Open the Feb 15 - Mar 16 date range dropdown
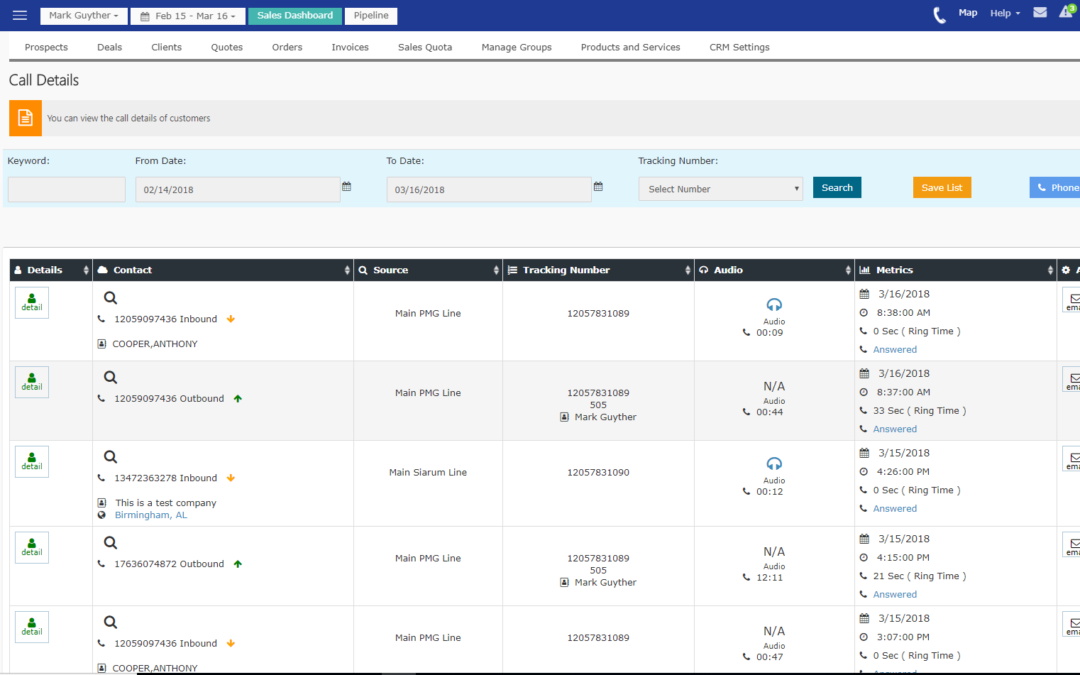The height and width of the screenshot is (675, 1080). point(186,16)
